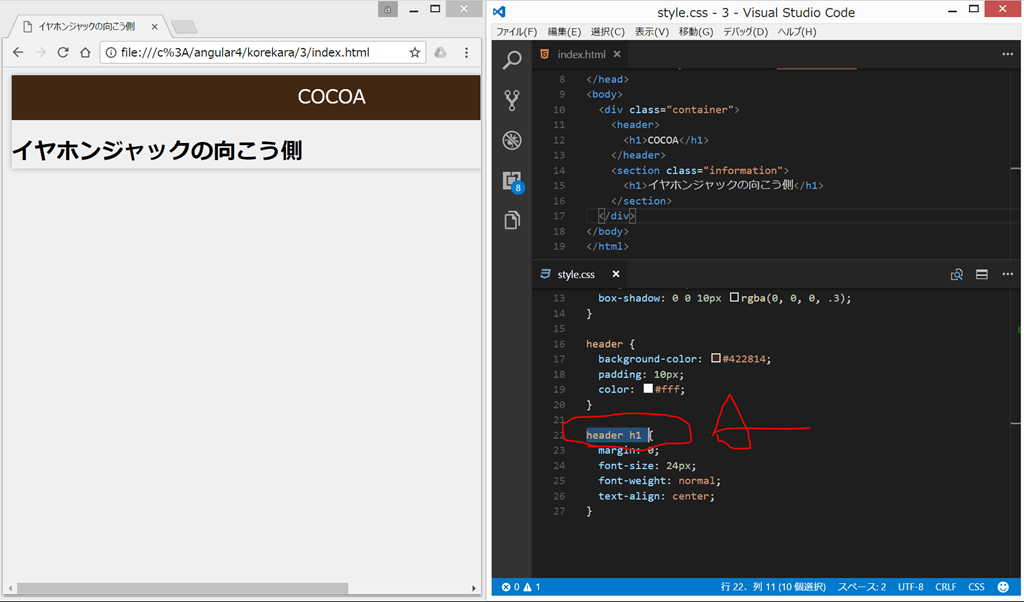Close the Chrome tab イヤホンジャックの向こう側
Viewport: 1024px width, 602px height.
pyautogui.click(x=154, y=27)
